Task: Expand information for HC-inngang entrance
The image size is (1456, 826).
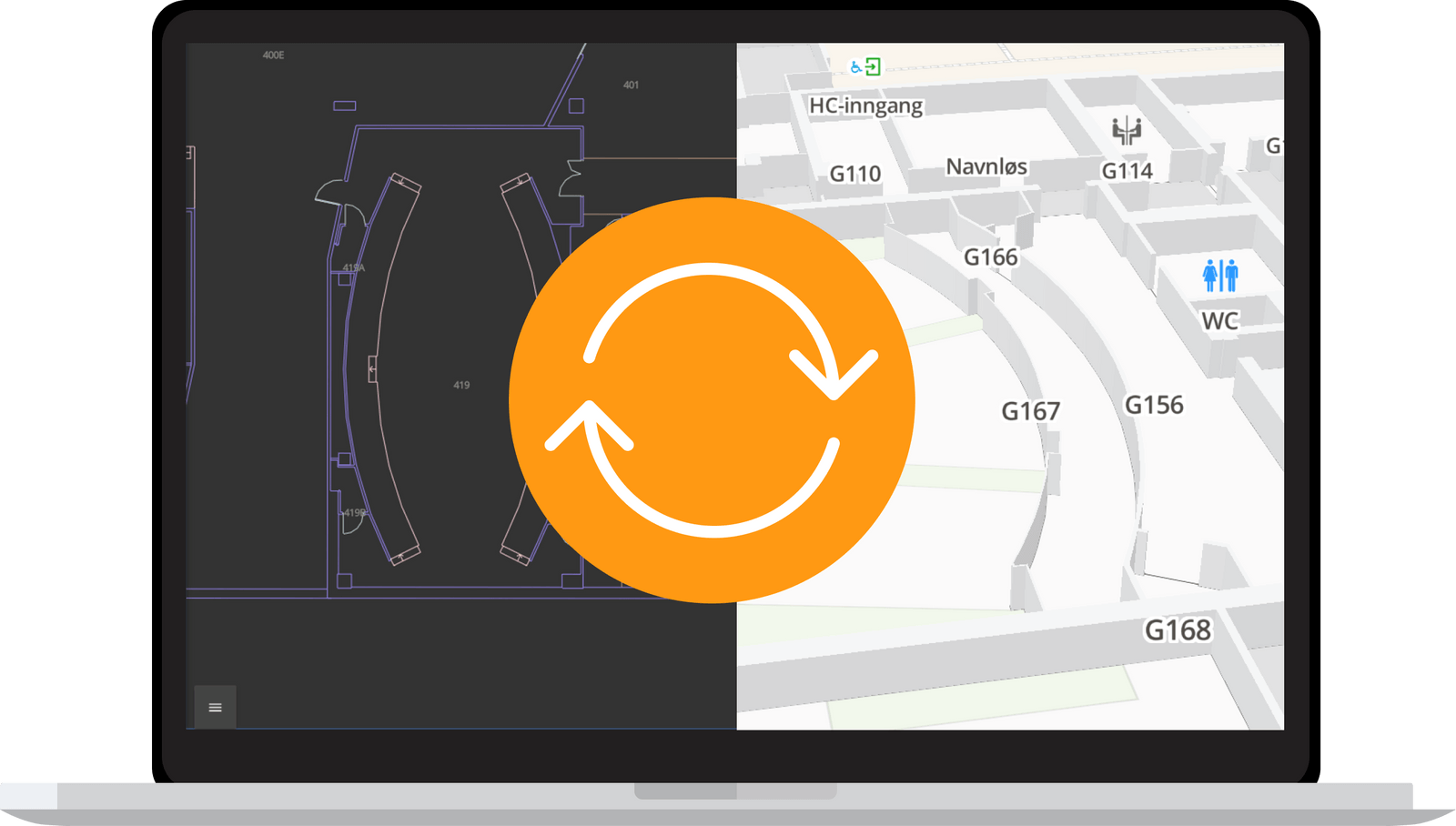Action: [865, 106]
